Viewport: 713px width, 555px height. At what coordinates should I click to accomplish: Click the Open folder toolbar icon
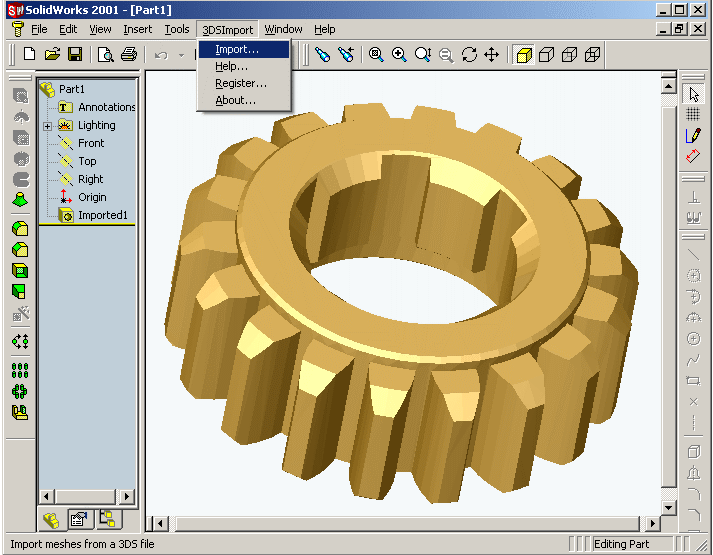pyautogui.click(x=52, y=55)
